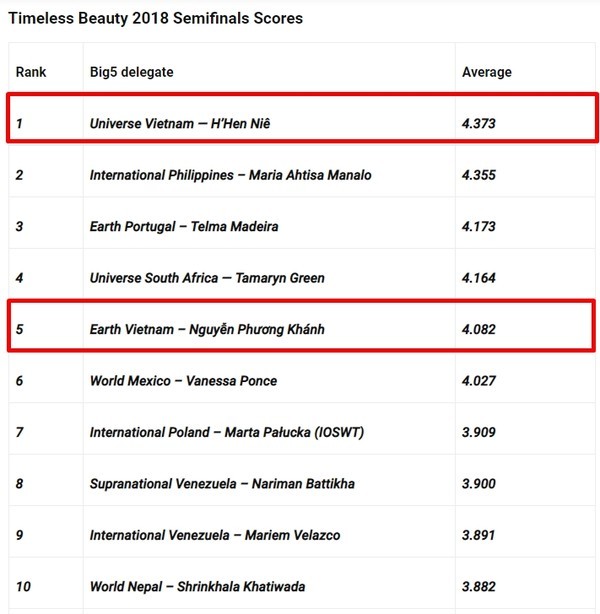Select the 3.882 average value
The height and width of the screenshot is (614, 600).
coord(479,586)
